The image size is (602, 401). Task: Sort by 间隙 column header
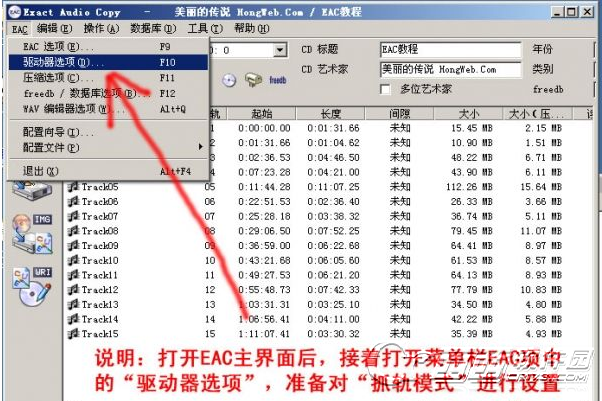tap(399, 114)
